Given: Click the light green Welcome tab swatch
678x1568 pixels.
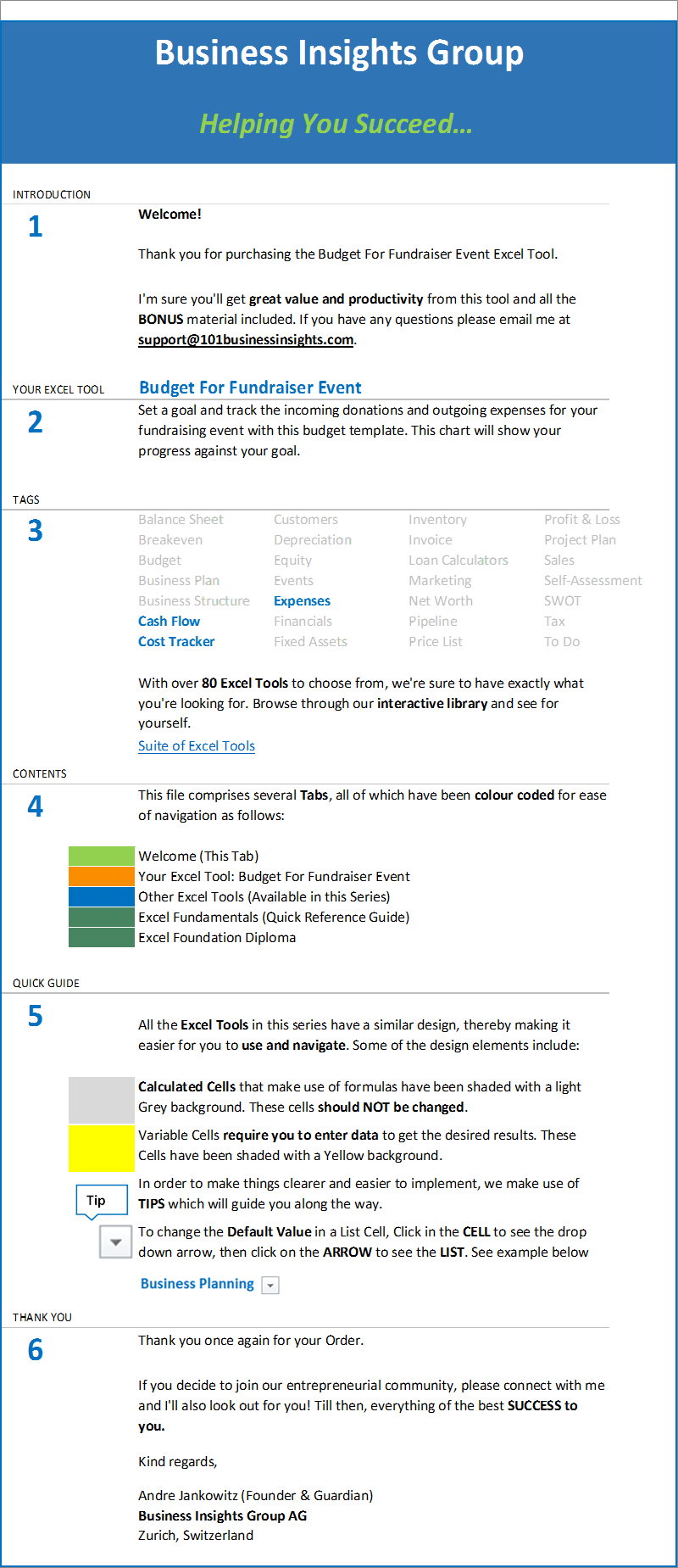Looking at the screenshot, I should coord(102,857).
